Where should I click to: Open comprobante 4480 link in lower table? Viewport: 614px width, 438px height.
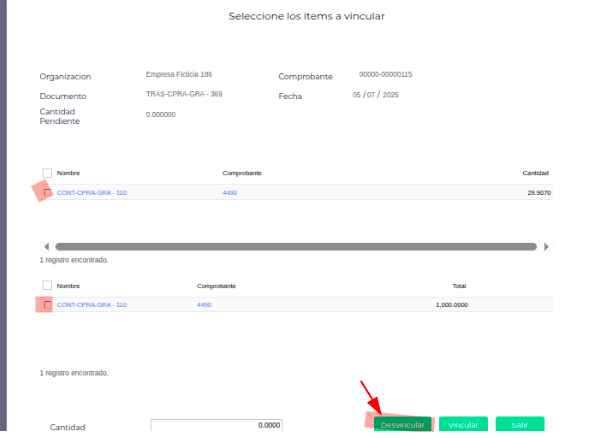(204, 304)
